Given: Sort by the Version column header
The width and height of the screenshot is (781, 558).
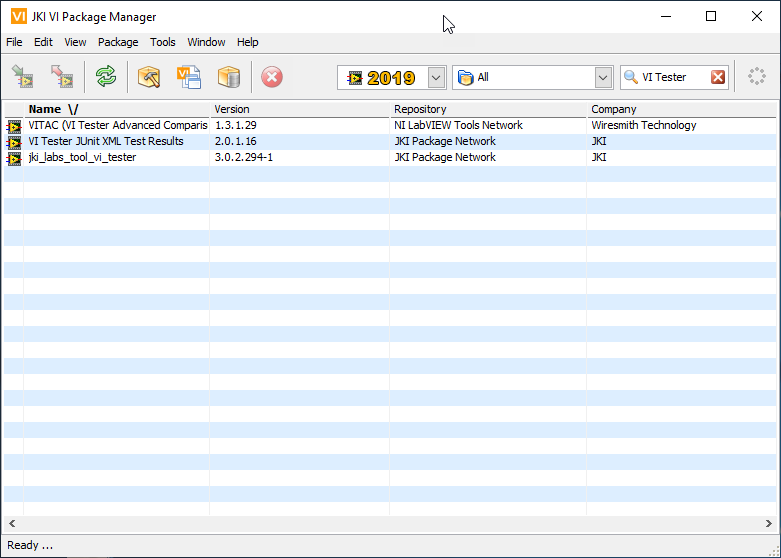Looking at the screenshot, I should [x=299, y=109].
